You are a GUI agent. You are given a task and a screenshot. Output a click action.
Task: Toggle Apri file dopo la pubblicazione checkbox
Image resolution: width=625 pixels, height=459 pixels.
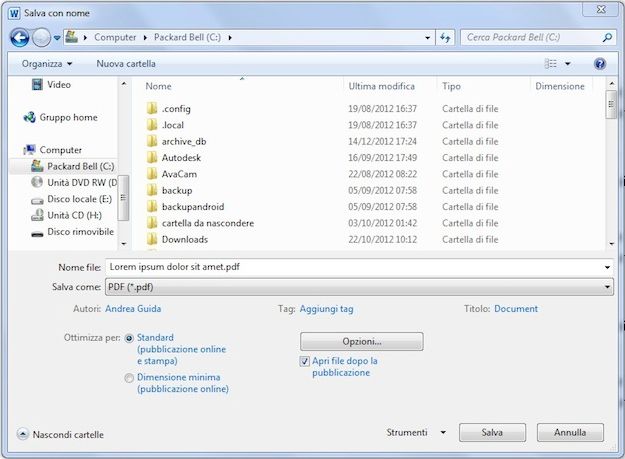304,361
